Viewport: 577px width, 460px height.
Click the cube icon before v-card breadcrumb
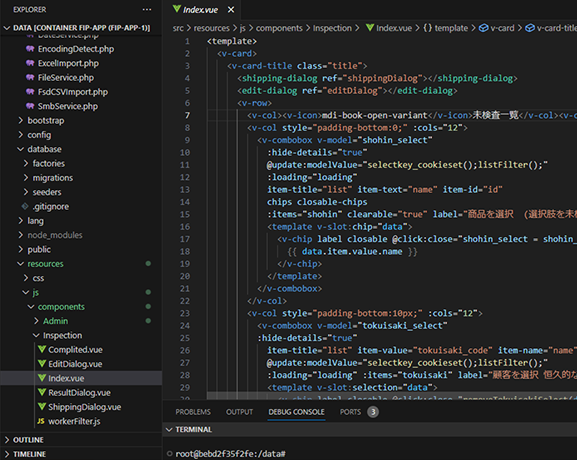tap(483, 28)
